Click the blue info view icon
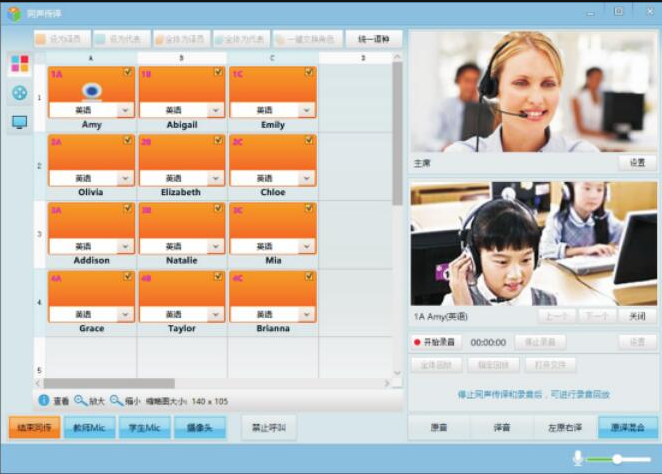The height and width of the screenshot is (474, 662). pyautogui.click(x=43, y=400)
